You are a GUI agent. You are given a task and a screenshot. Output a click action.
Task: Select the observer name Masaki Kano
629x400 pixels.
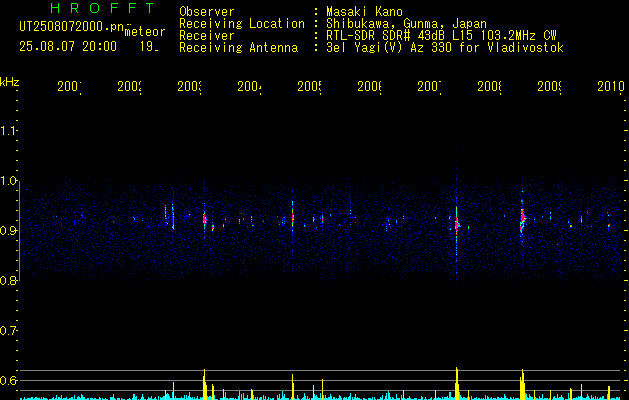(364, 11)
